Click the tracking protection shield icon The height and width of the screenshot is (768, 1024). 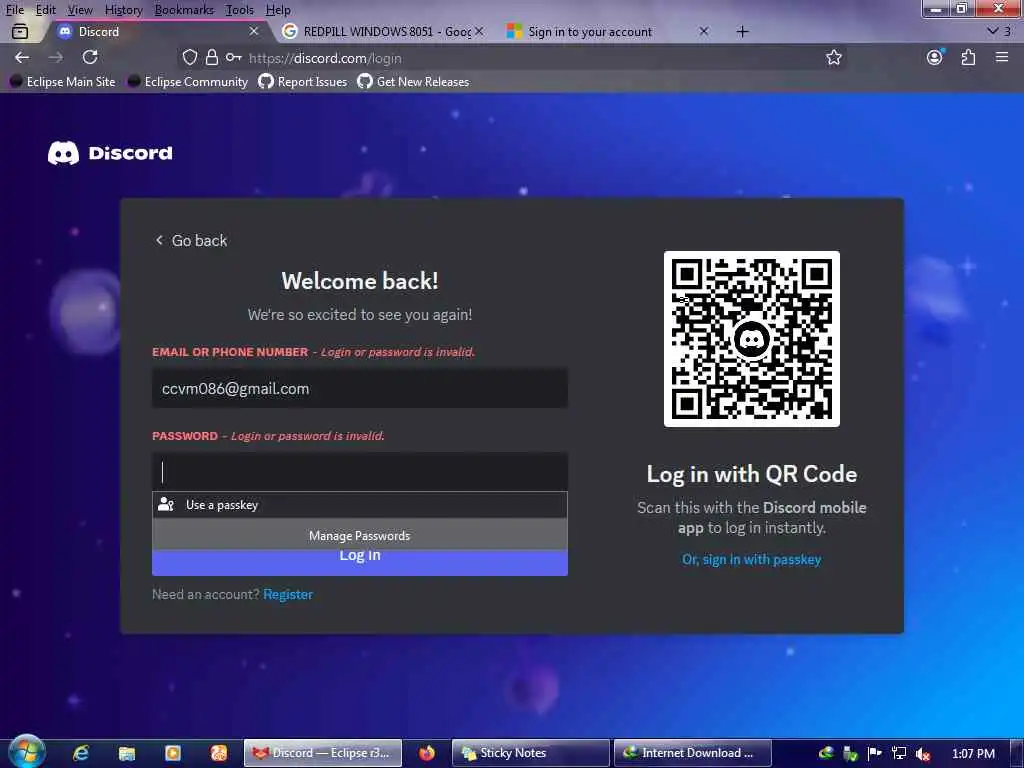pos(190,57)
